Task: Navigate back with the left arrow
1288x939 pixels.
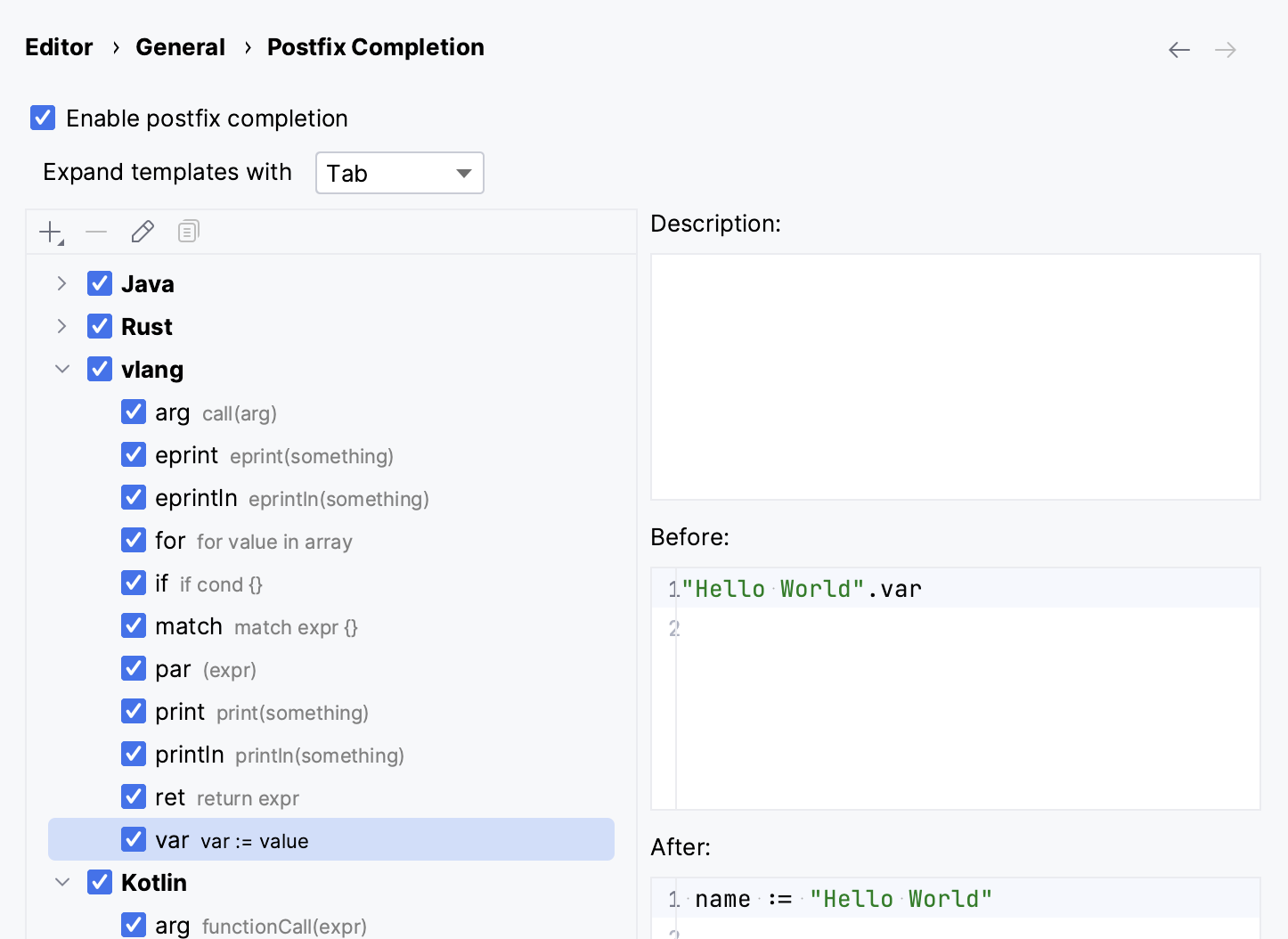Action: (x=1178, y=50)
